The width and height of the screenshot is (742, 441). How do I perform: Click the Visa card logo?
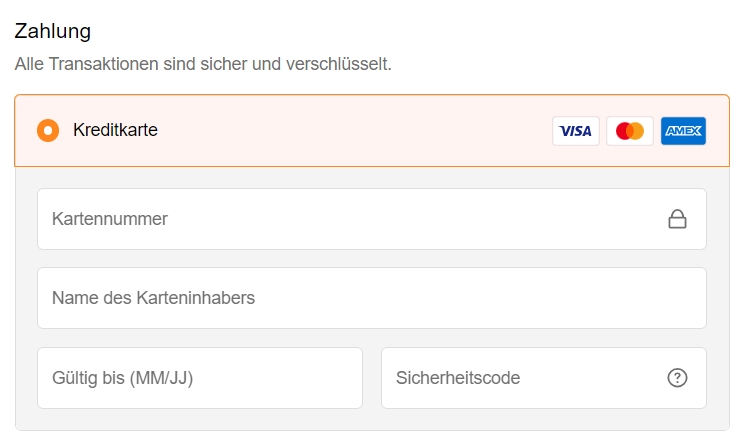575,131
